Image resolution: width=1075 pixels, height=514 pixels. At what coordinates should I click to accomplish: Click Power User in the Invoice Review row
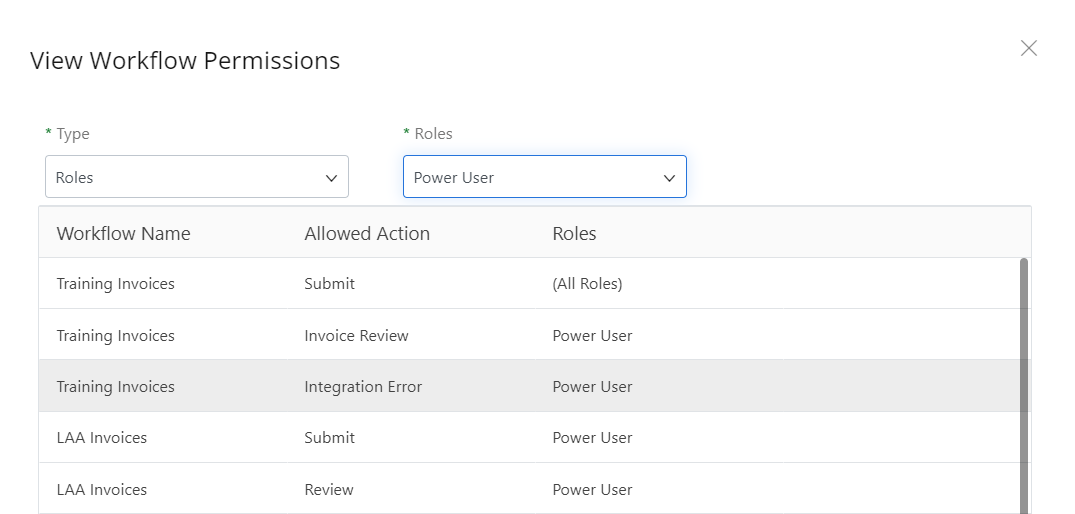click(x=592, y=336)
